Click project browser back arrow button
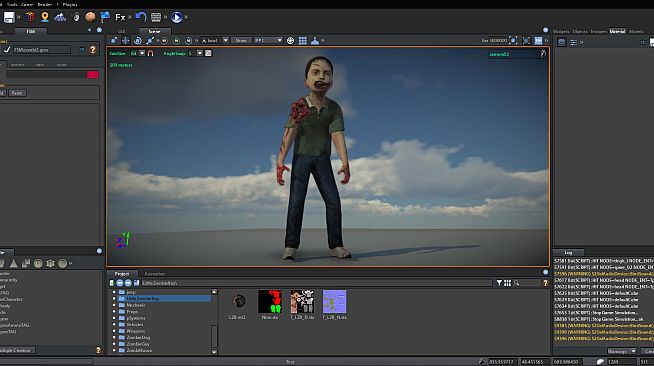This screenshot has width=654, height=366. click(x=120, y=283)
